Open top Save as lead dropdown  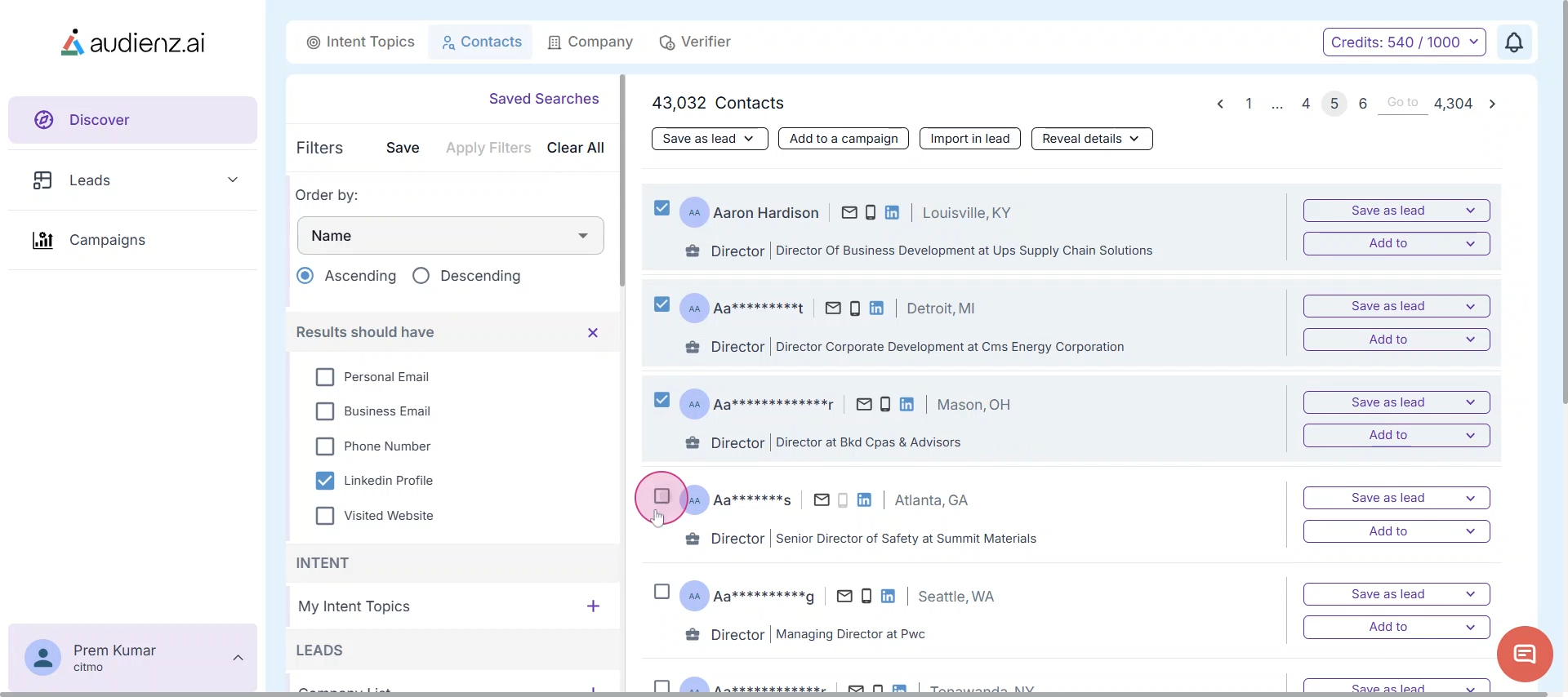(710, 139)
